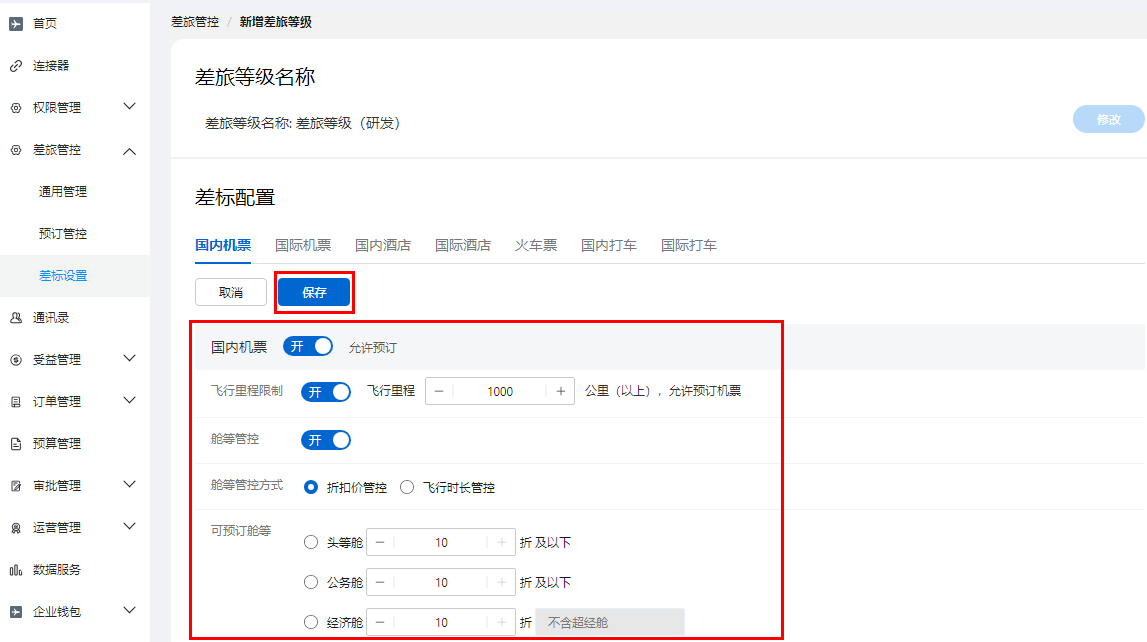The image size is (1147, 642).
Task: Click the 审批管理 icon
Action: click(x=15, y=486)
